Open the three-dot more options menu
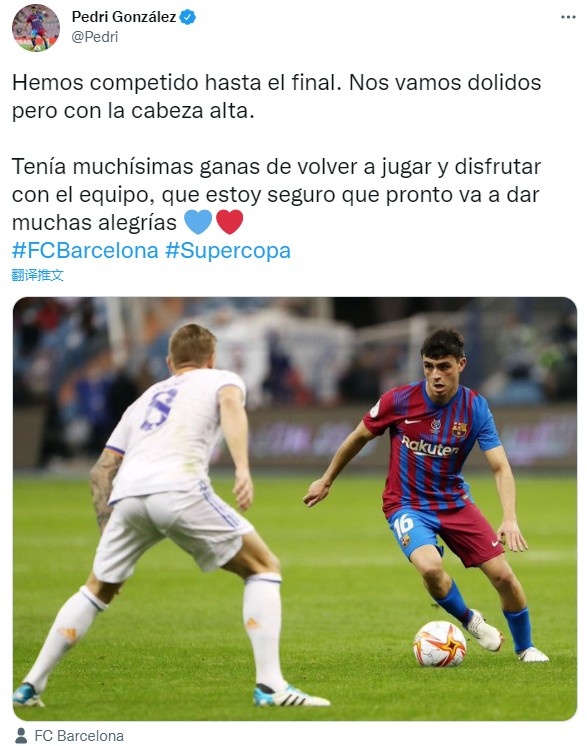The image size is (587, 746). (x=568, y=17)
